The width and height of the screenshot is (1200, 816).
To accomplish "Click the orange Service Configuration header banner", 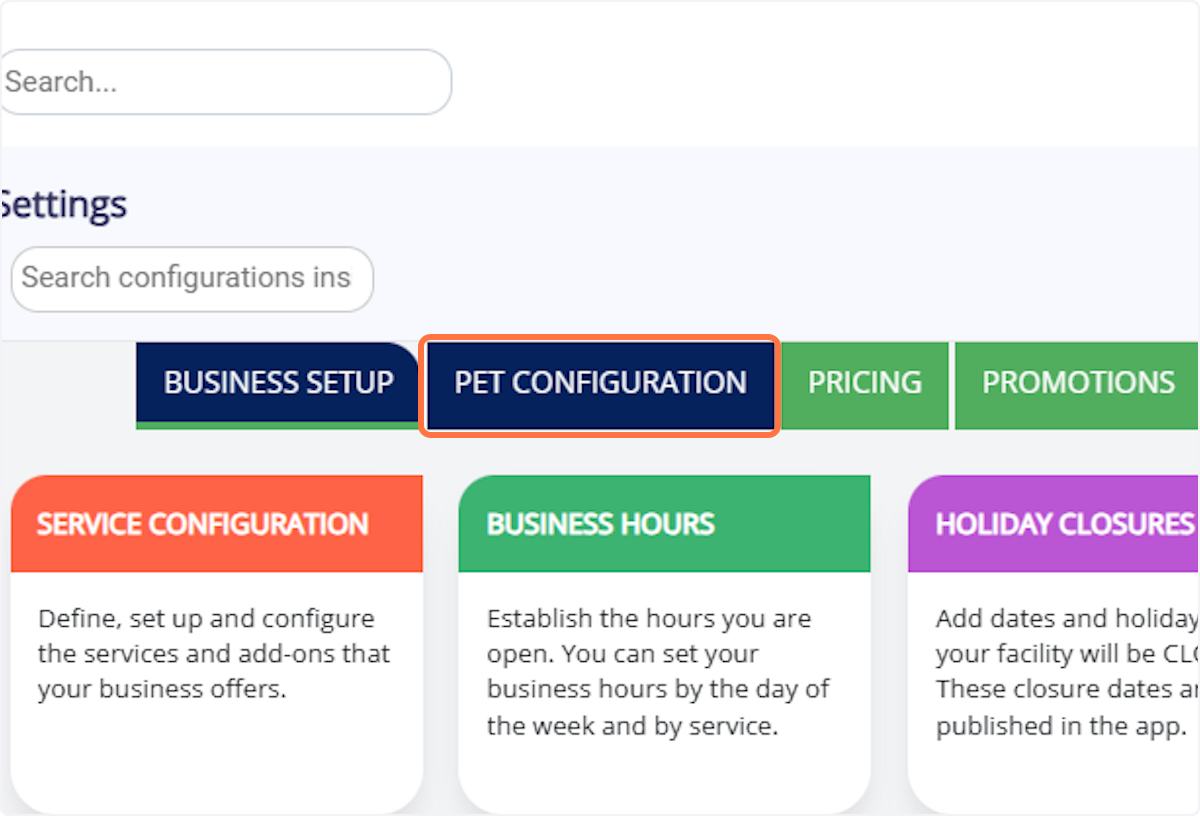I will (x=216, y=523).
